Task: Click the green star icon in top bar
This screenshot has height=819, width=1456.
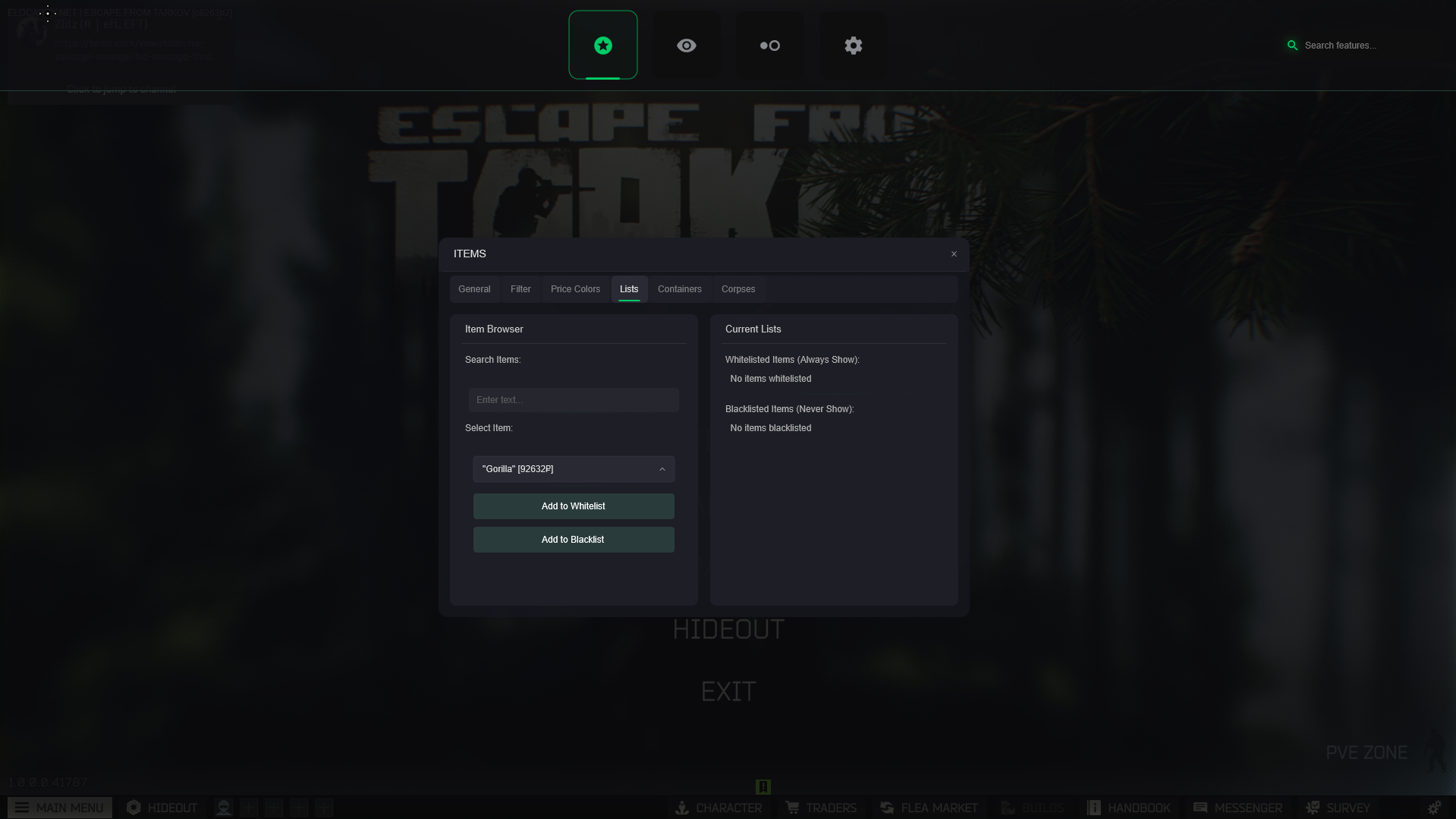Action: click(x=603, y=46)
